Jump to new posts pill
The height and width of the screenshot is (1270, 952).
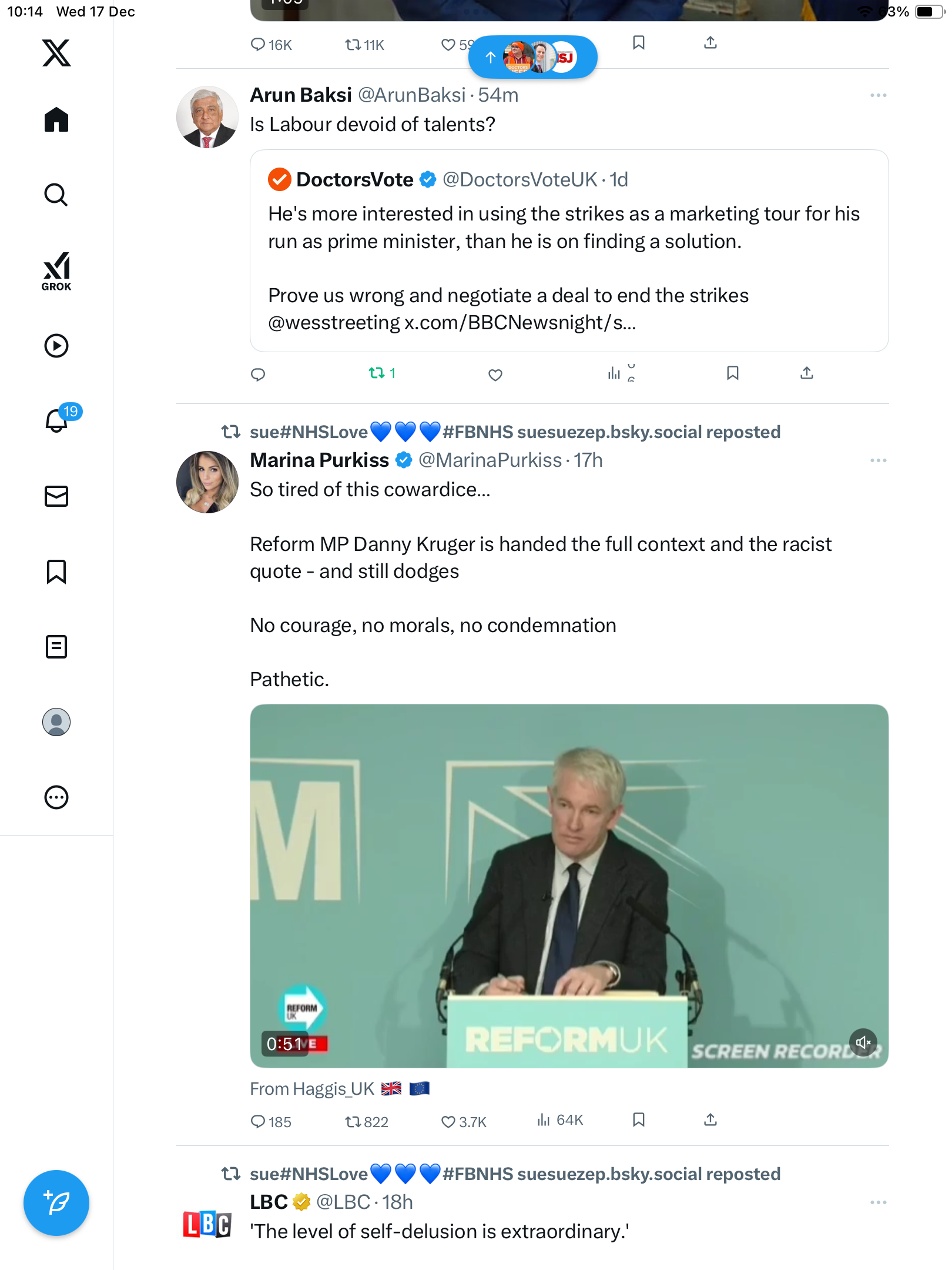tap(532, 57)
